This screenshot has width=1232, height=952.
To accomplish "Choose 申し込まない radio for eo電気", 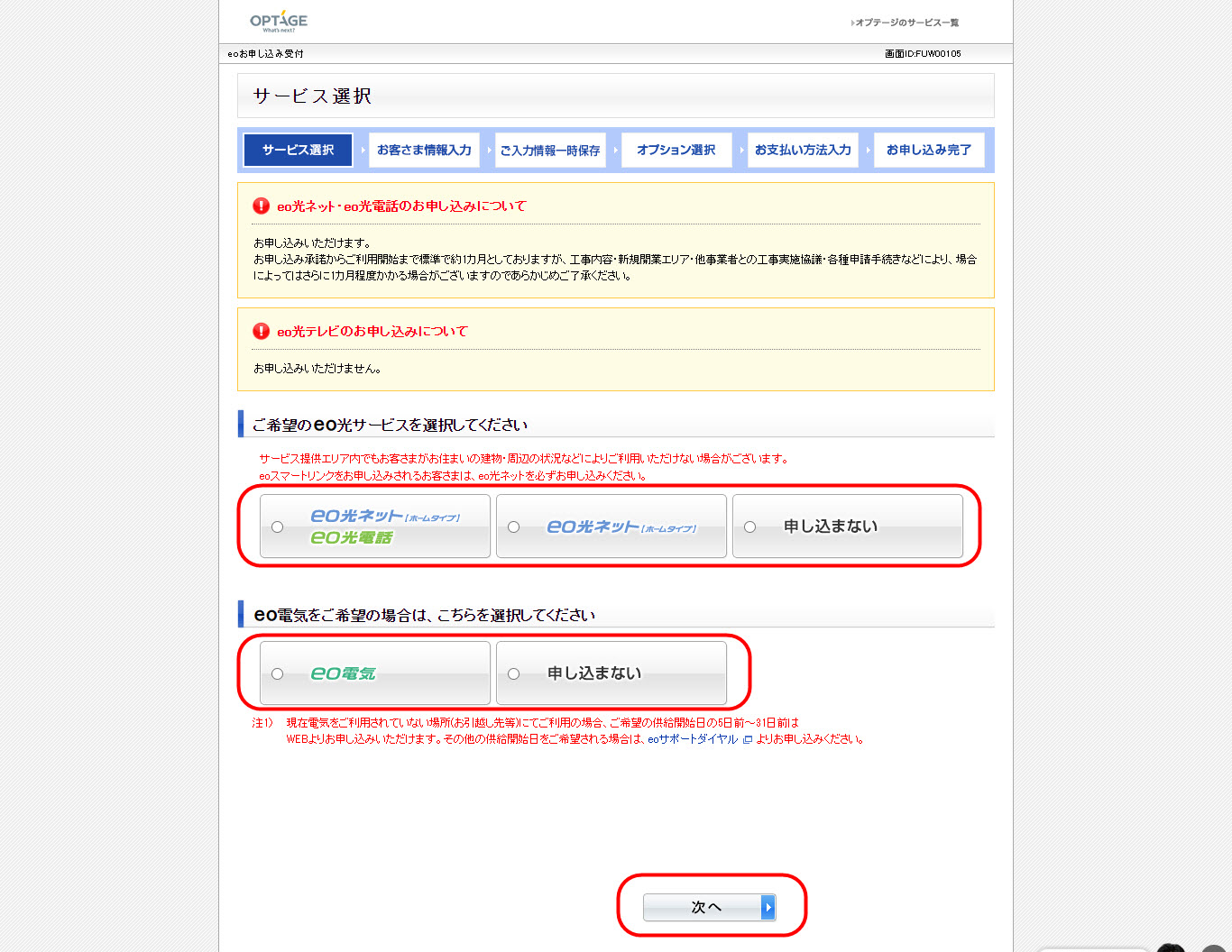I will [x=513, y=674].
